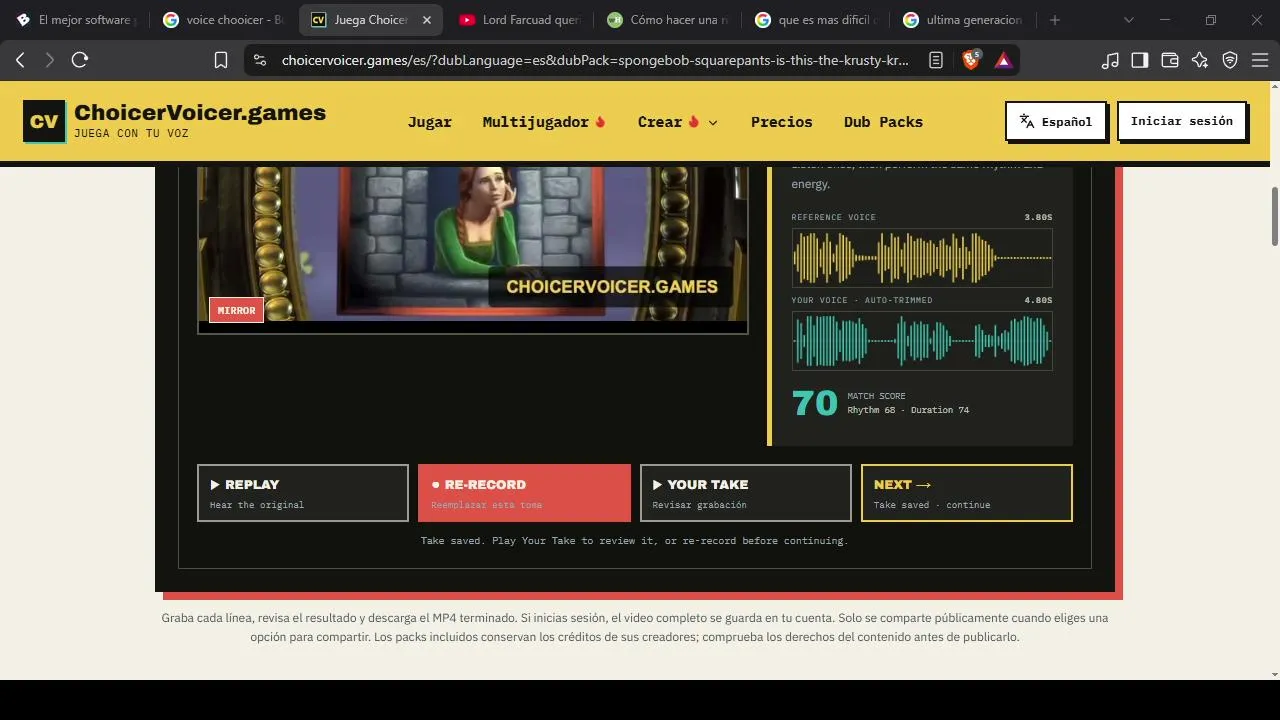Go forward using the browser forward arrow
The width and height of the screenshot is (1280, 720).
(49, 60)
